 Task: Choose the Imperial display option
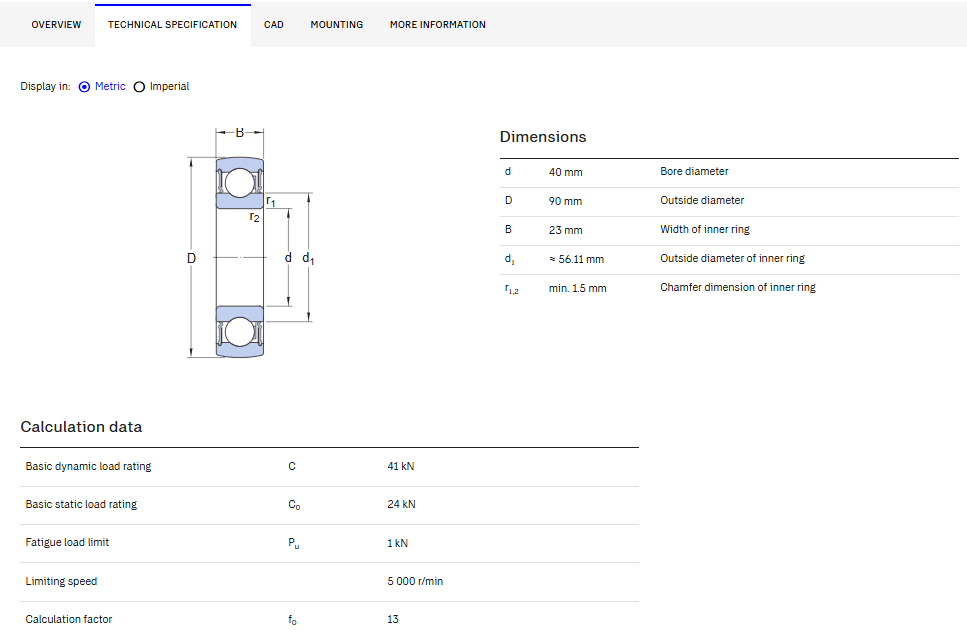click(x=139, y=87)
